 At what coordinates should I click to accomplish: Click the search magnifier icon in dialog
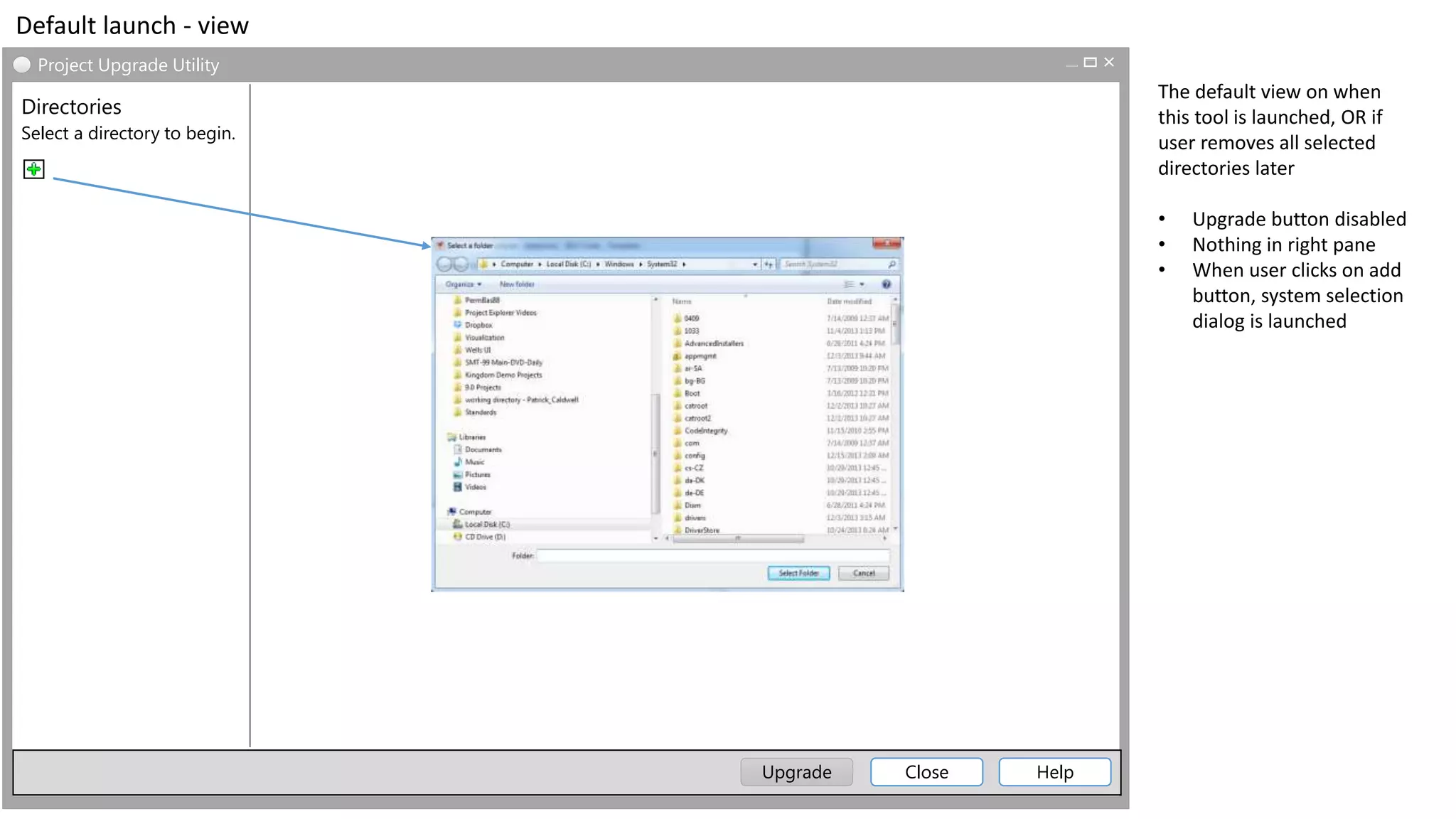[x=892, y=264]
